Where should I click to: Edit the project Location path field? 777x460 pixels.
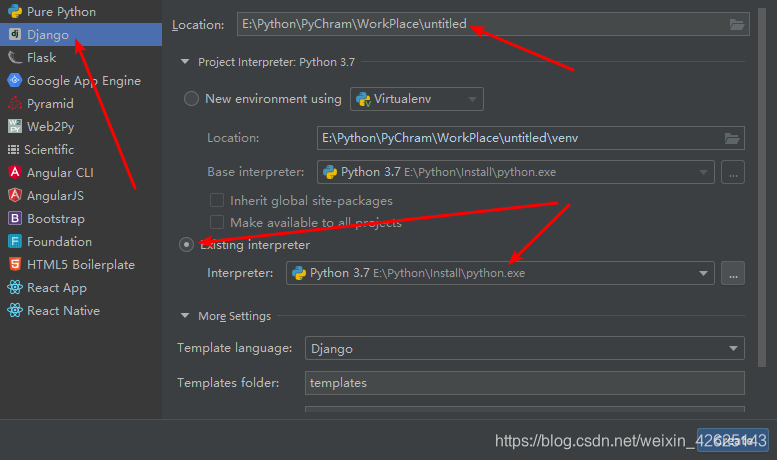tap(493, 24)
